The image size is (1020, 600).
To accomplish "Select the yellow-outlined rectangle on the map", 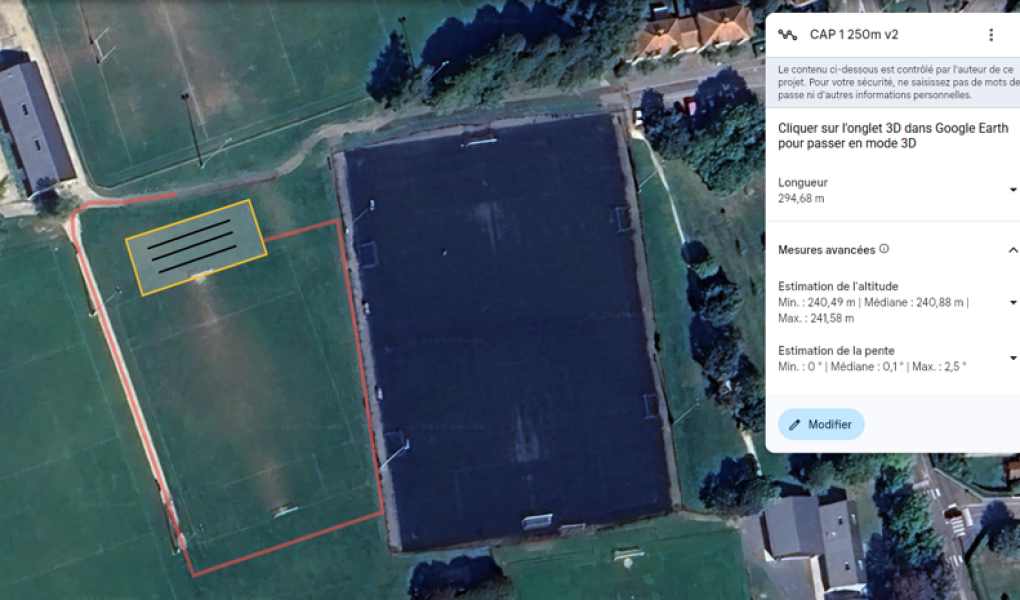I will click(196, 247).
